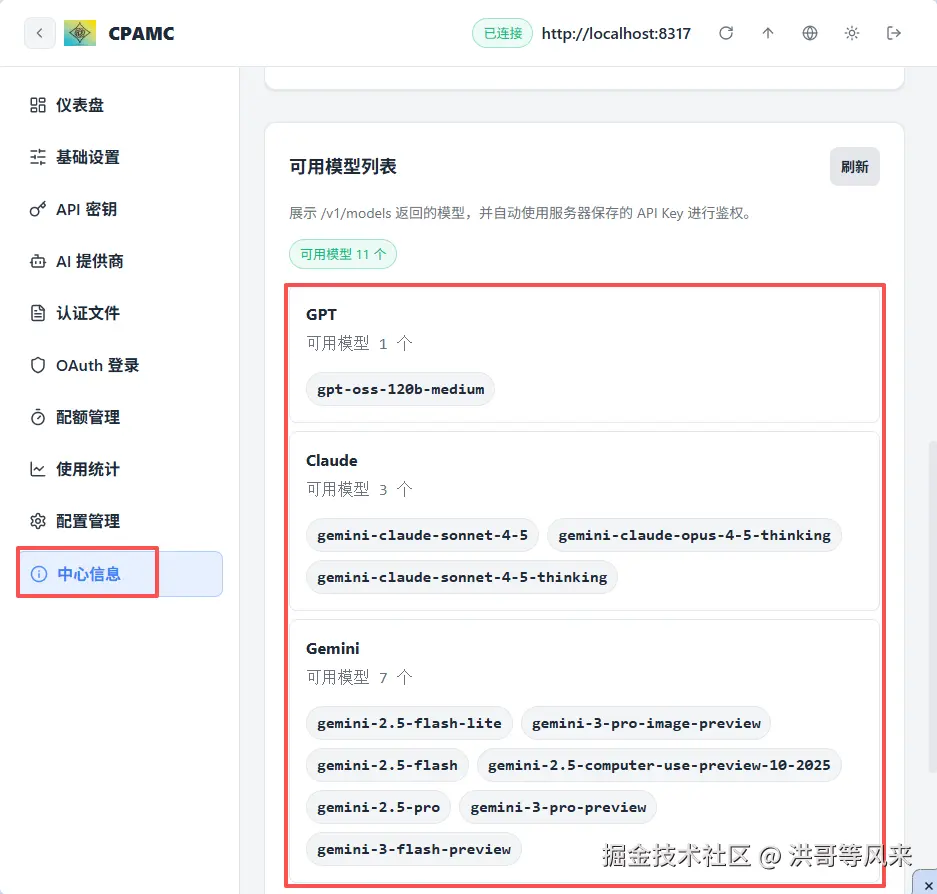Toggle light theme with the sun icon
Image resolution: width=937 pixels, height=894 pixels.
coord(851,32)
